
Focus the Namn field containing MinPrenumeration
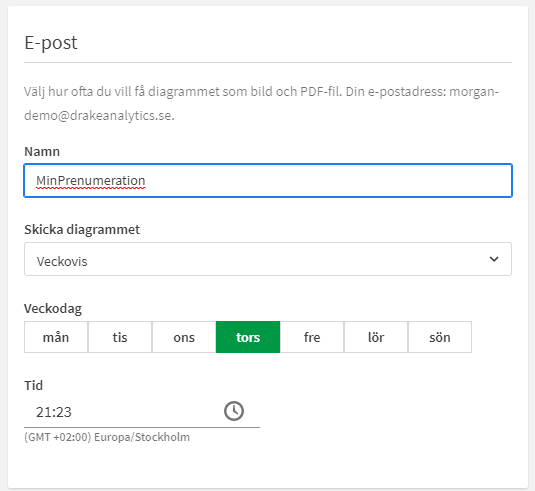coord(268,180)
